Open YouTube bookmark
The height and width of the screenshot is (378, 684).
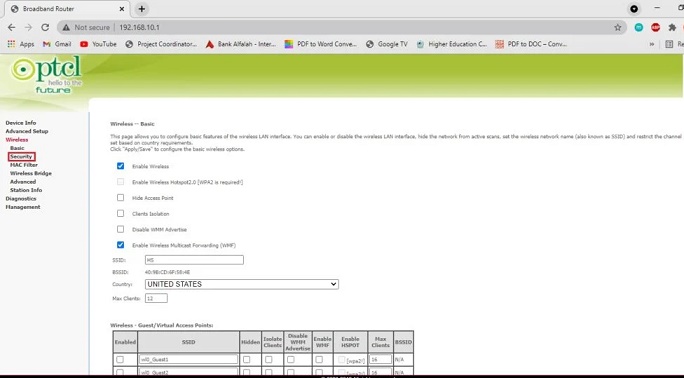point(98,44)
